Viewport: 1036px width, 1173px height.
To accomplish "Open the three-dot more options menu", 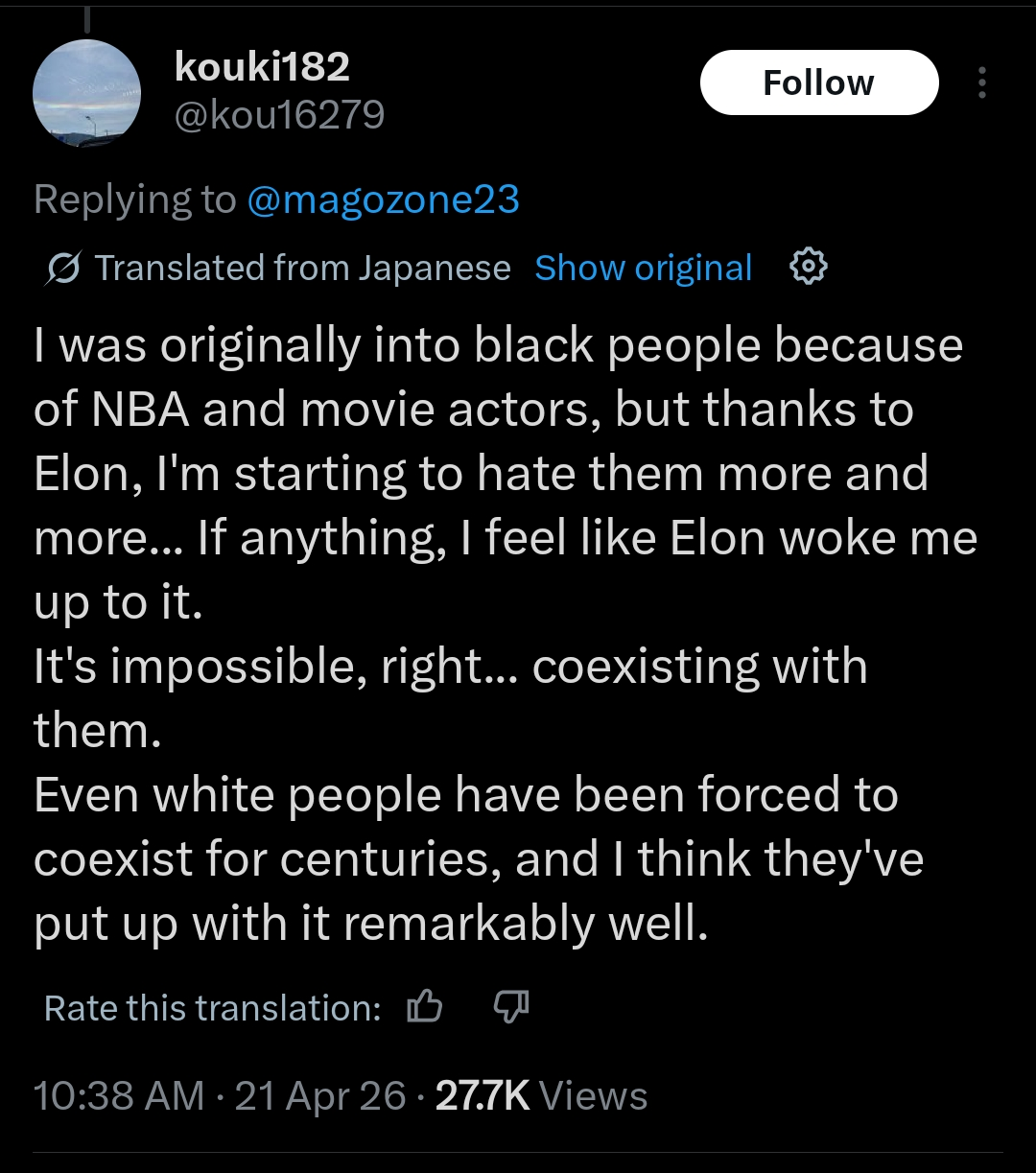I will pos(981,83).
